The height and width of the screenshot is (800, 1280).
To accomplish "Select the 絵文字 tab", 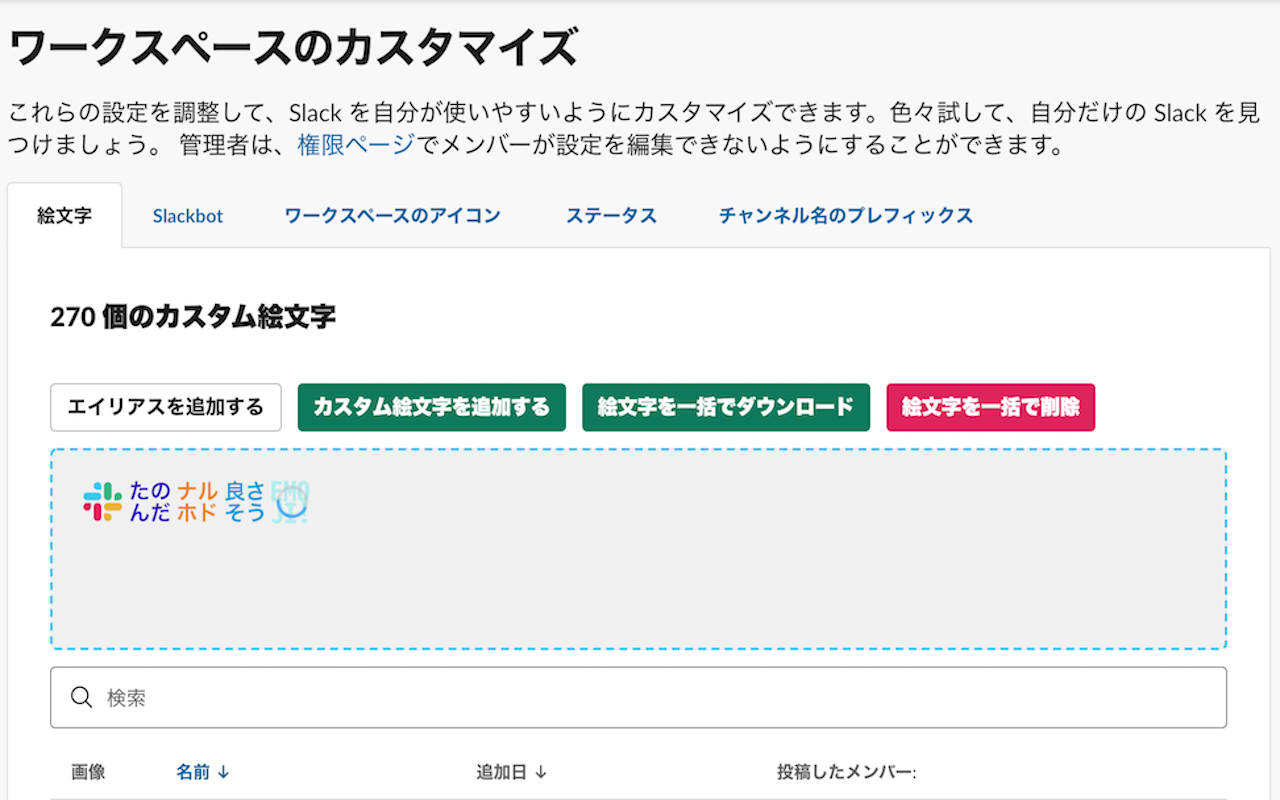I will pos(65,215).
